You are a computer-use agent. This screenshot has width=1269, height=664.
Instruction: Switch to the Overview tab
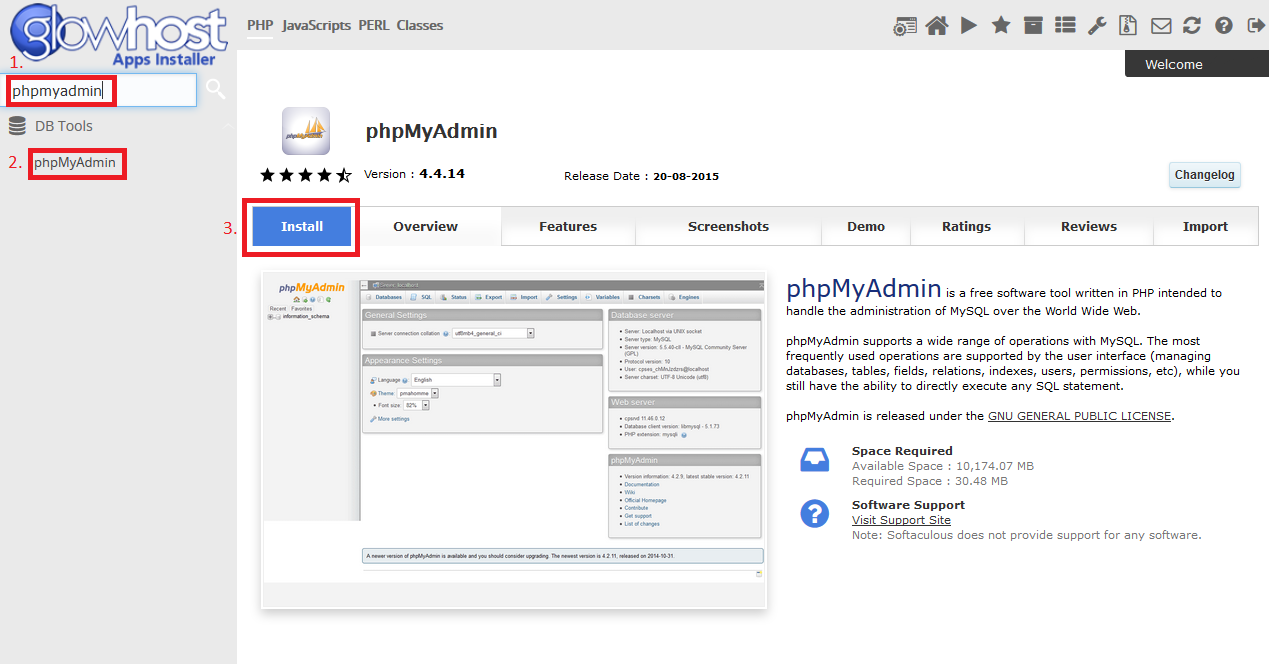425,226
